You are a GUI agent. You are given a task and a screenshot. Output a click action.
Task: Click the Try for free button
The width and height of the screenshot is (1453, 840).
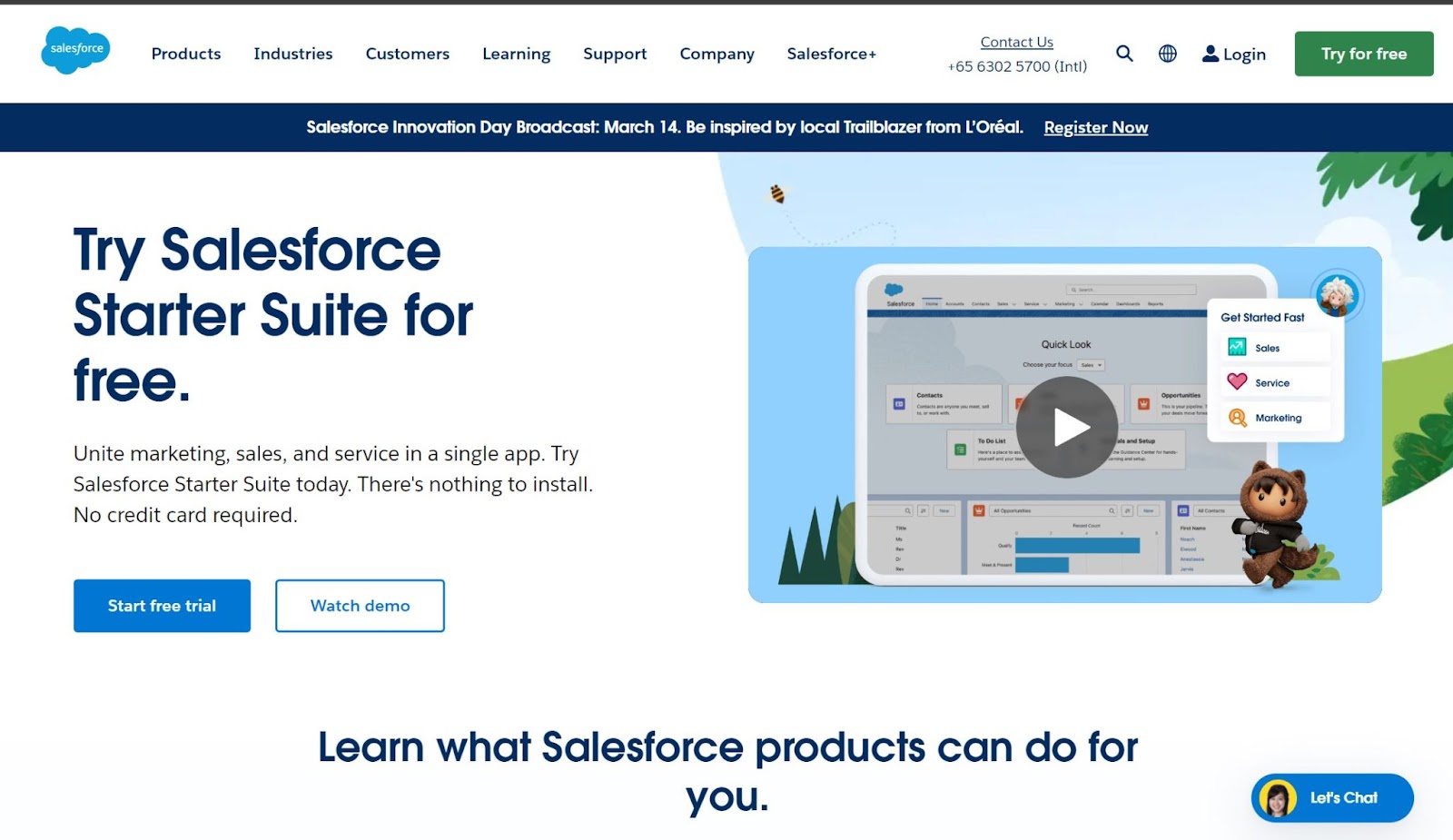(x=1364, y=54)
